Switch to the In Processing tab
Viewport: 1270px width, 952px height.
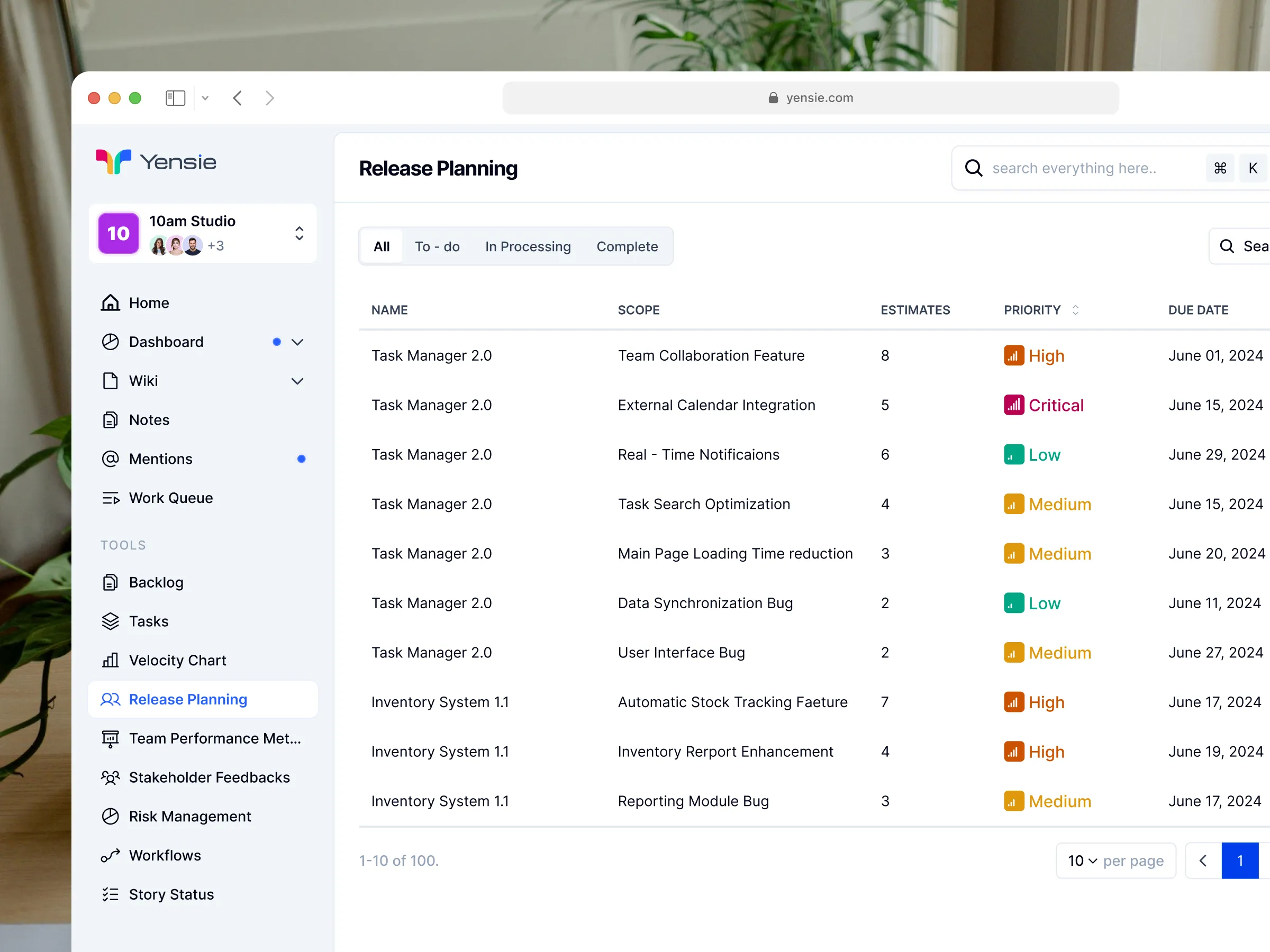tap(528, 246)
